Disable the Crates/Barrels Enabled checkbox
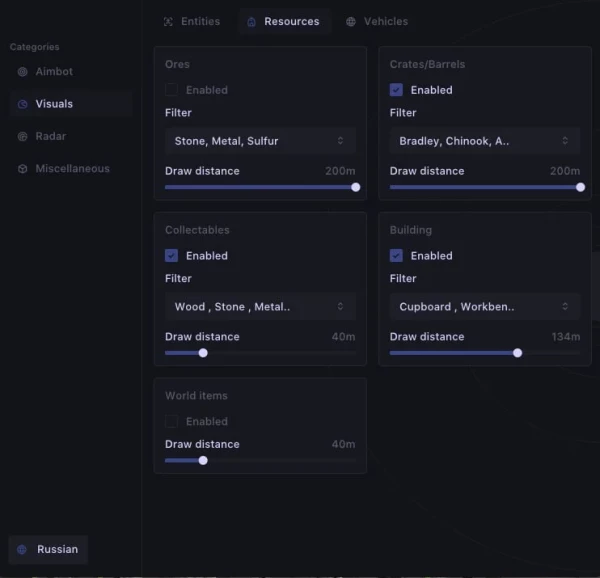 396,90
